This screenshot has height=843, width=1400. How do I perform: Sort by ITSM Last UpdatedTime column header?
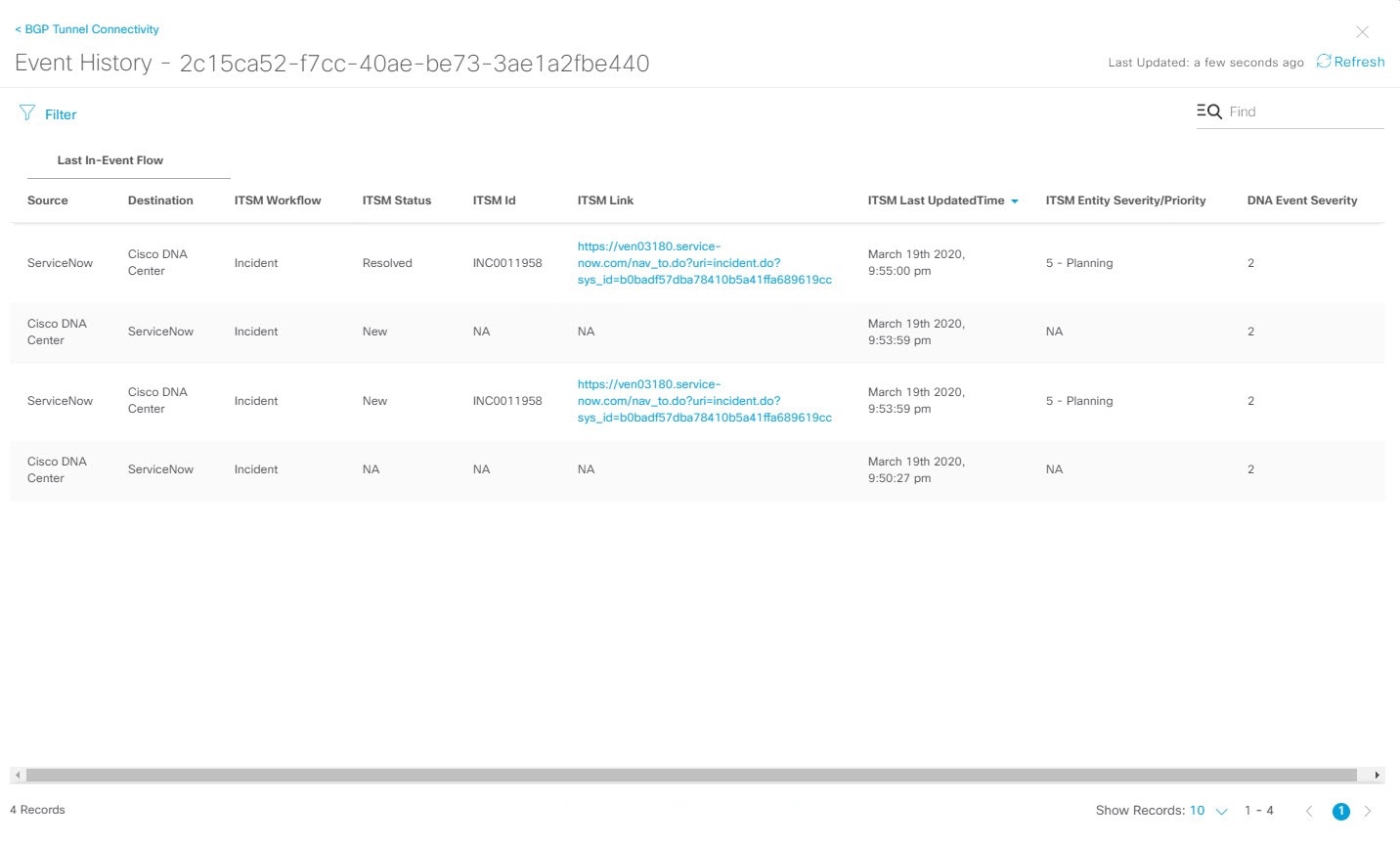point(937,200)
